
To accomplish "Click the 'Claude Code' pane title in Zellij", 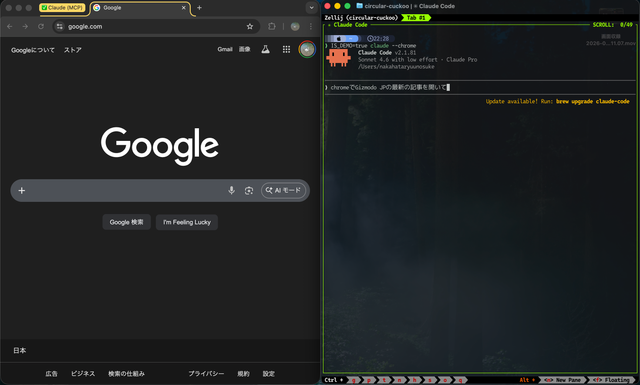I will pos(350,24).
